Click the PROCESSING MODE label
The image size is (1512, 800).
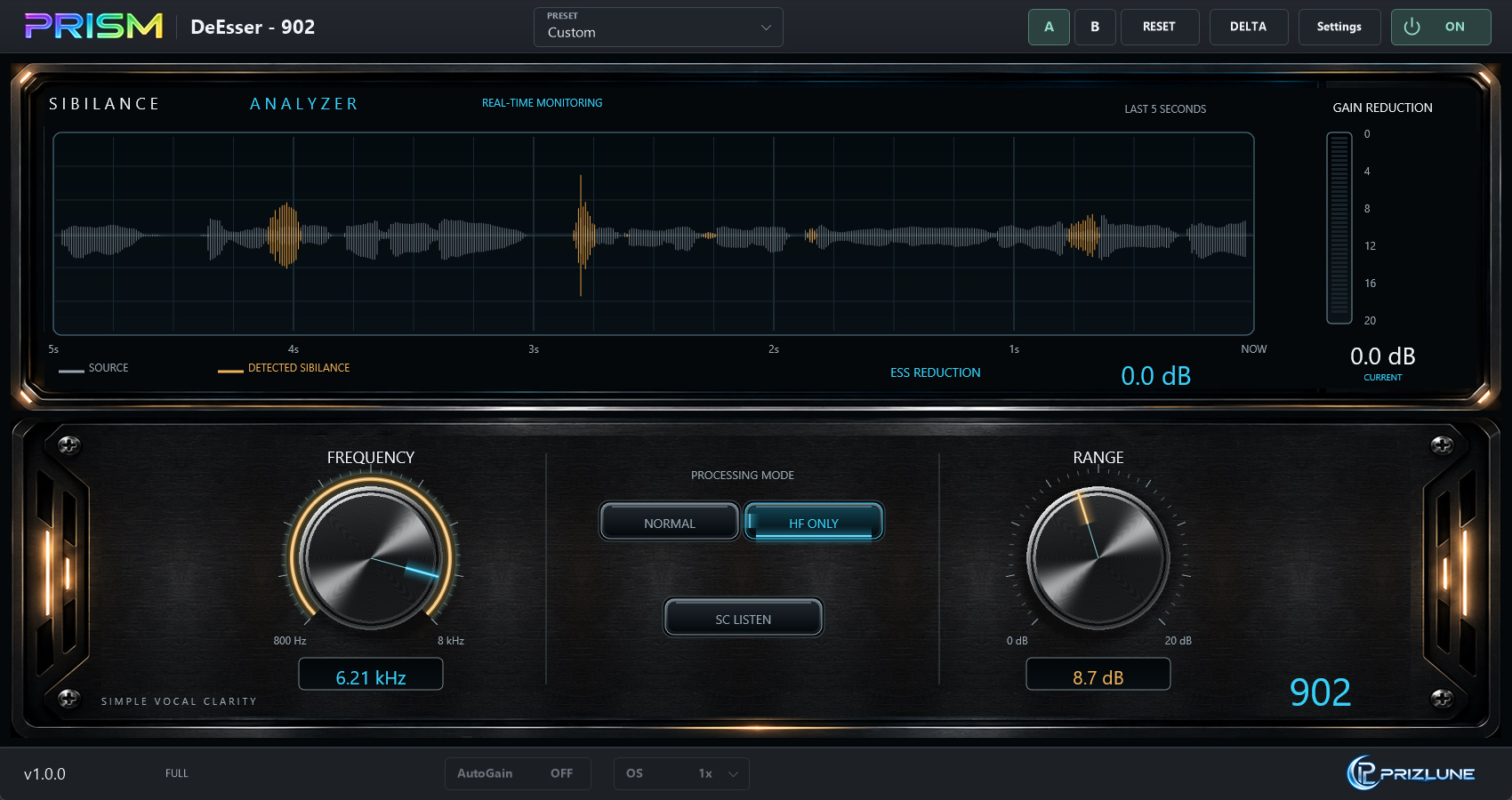click(x=743, y=476)
